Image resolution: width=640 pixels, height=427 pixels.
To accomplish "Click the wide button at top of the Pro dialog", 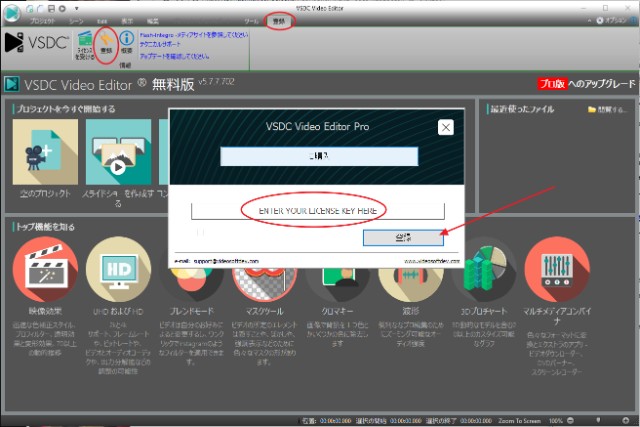I will pos(318,156).
